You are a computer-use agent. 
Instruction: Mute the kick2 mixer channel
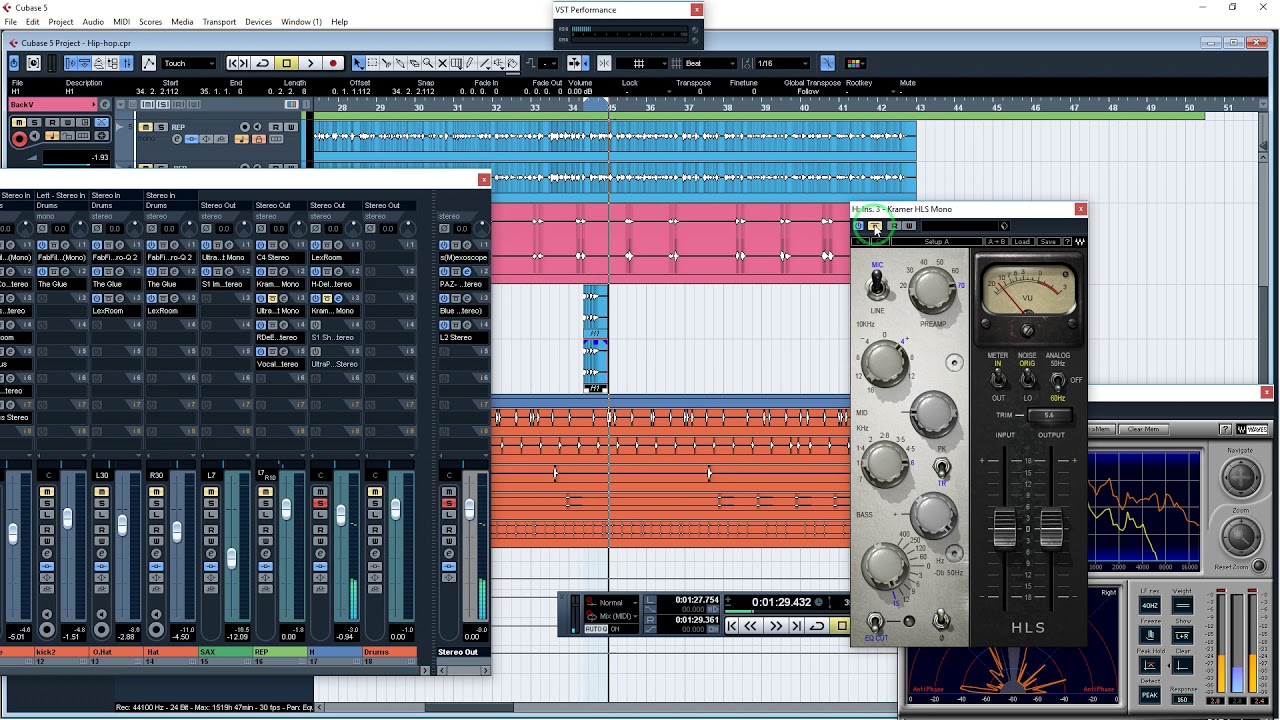[46, 492]
